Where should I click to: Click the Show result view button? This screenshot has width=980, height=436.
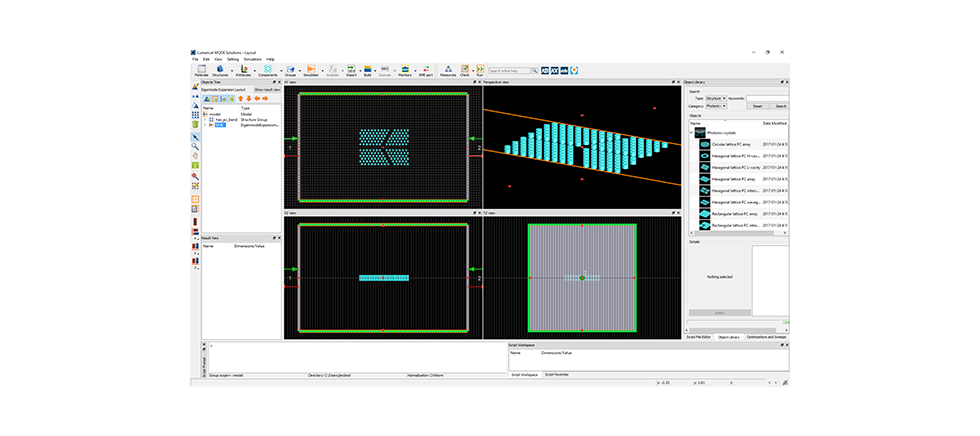click(267, 89)
